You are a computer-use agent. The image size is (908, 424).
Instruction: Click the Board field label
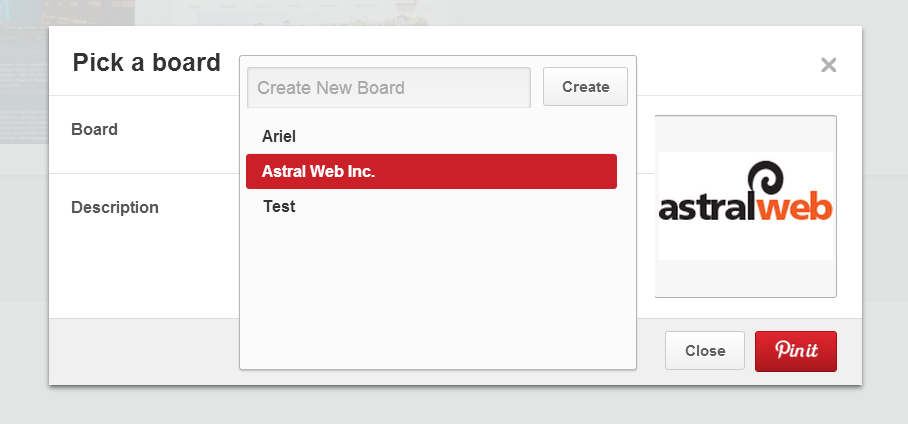click(94, 129)
